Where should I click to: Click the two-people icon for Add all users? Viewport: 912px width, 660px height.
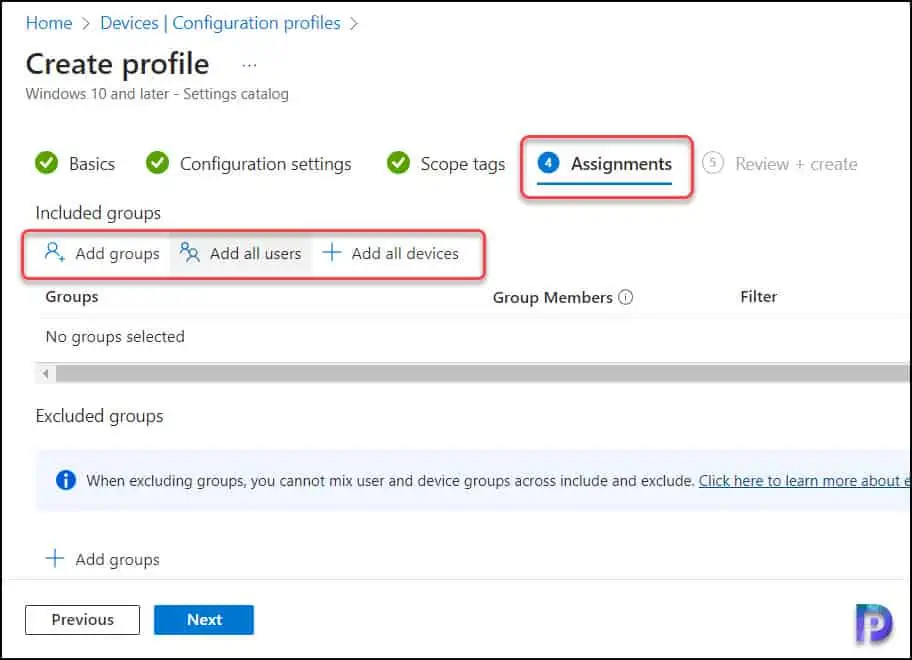point(190,252)
